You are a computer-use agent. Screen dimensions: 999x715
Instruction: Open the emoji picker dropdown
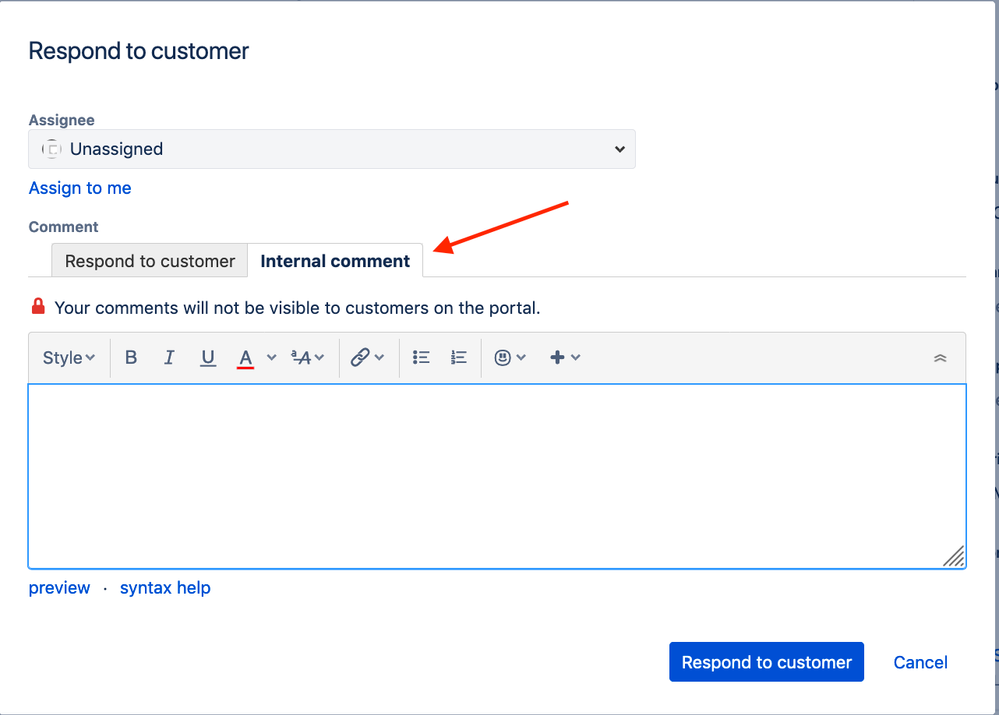(510, 358)
